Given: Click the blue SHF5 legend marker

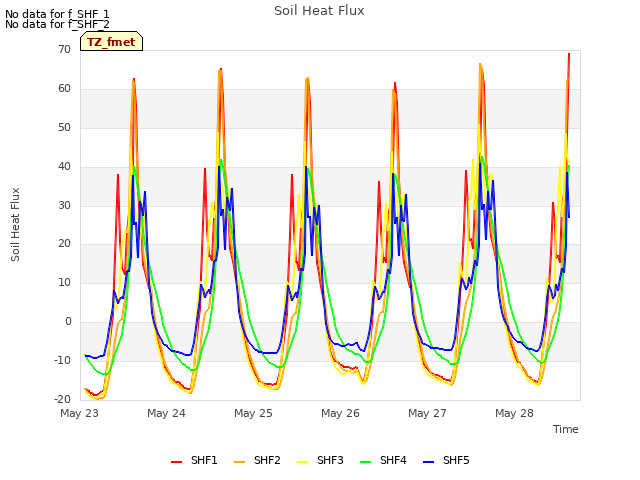Looking at the screenshot, I should (428, 462).
